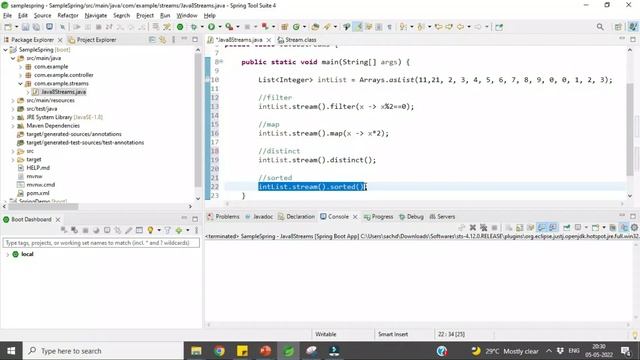Click the Console settings gear icon

coord(634,227)
